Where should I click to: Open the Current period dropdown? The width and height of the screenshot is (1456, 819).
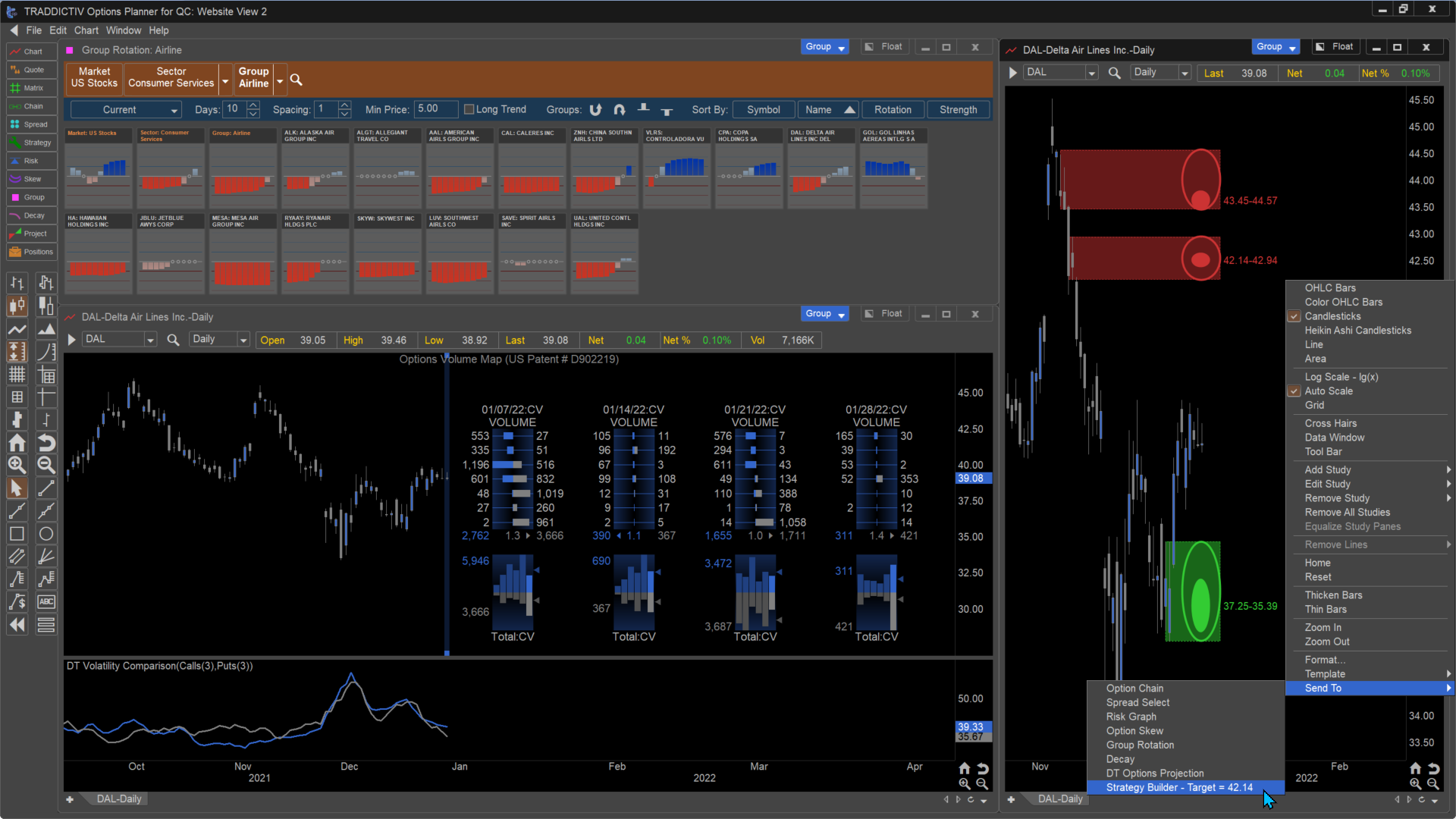point(125,110)
